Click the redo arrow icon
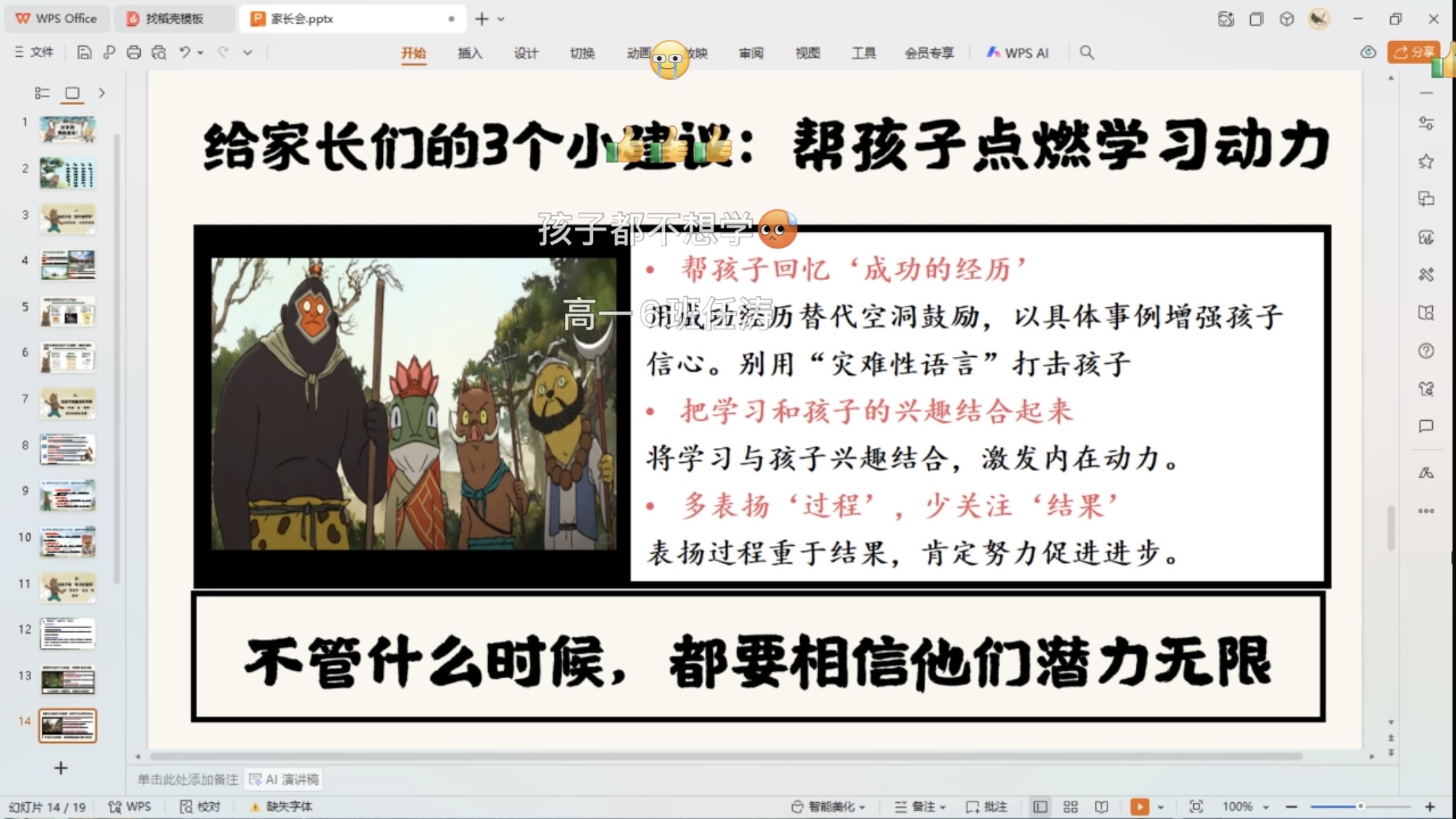Screen dimensions: 1456x819 point(223,52)
